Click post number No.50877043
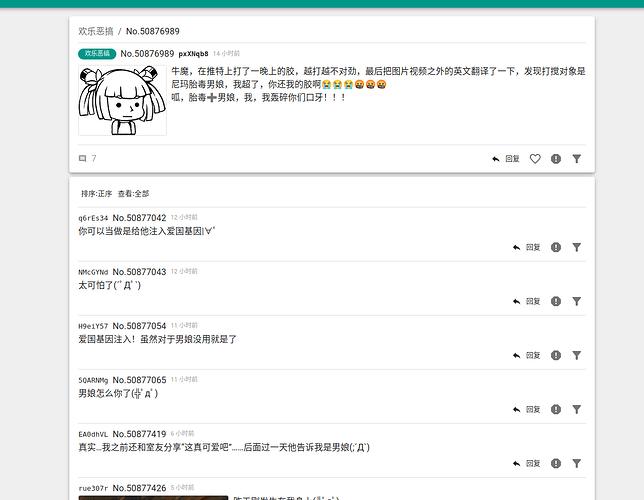 pyautogui.click(x=139, y=272)
